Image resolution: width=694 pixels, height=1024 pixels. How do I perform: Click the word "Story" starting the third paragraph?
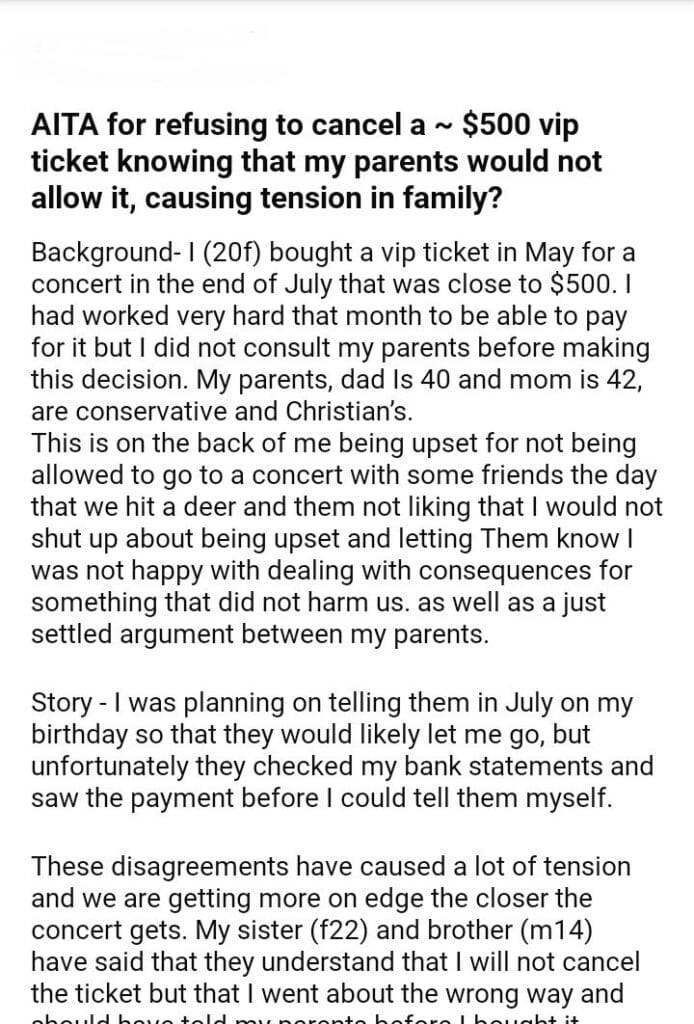[58, 703]
